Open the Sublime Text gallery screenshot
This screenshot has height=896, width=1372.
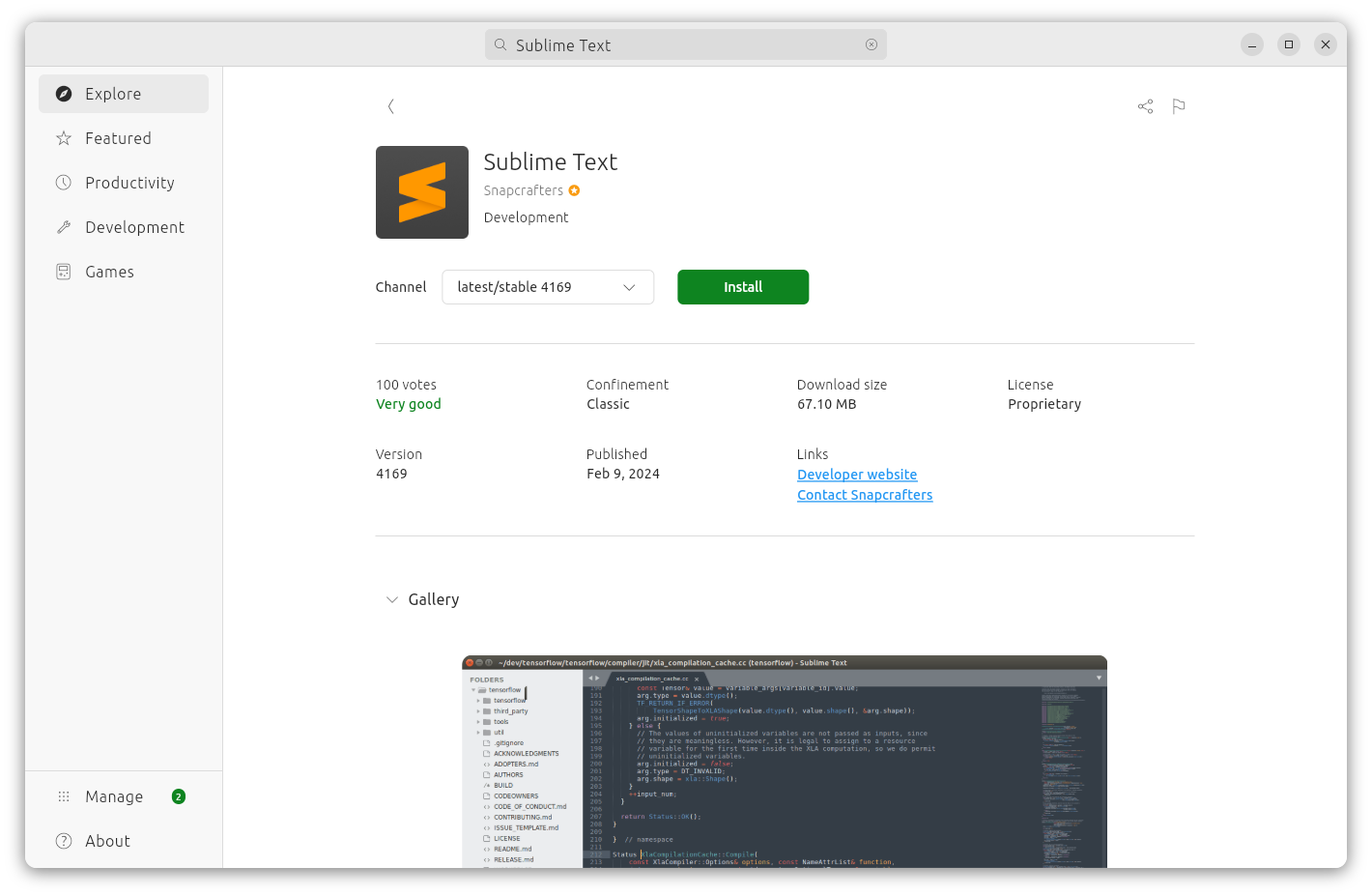785,762
